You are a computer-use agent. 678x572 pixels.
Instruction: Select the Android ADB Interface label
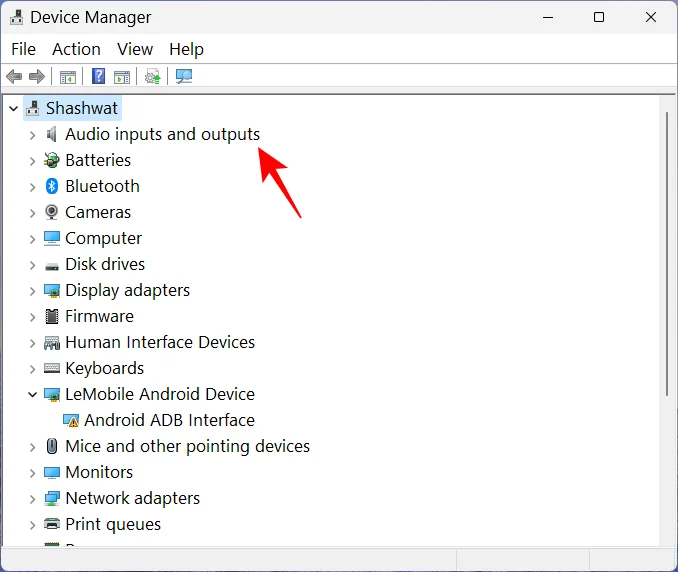tap(170, 420)
